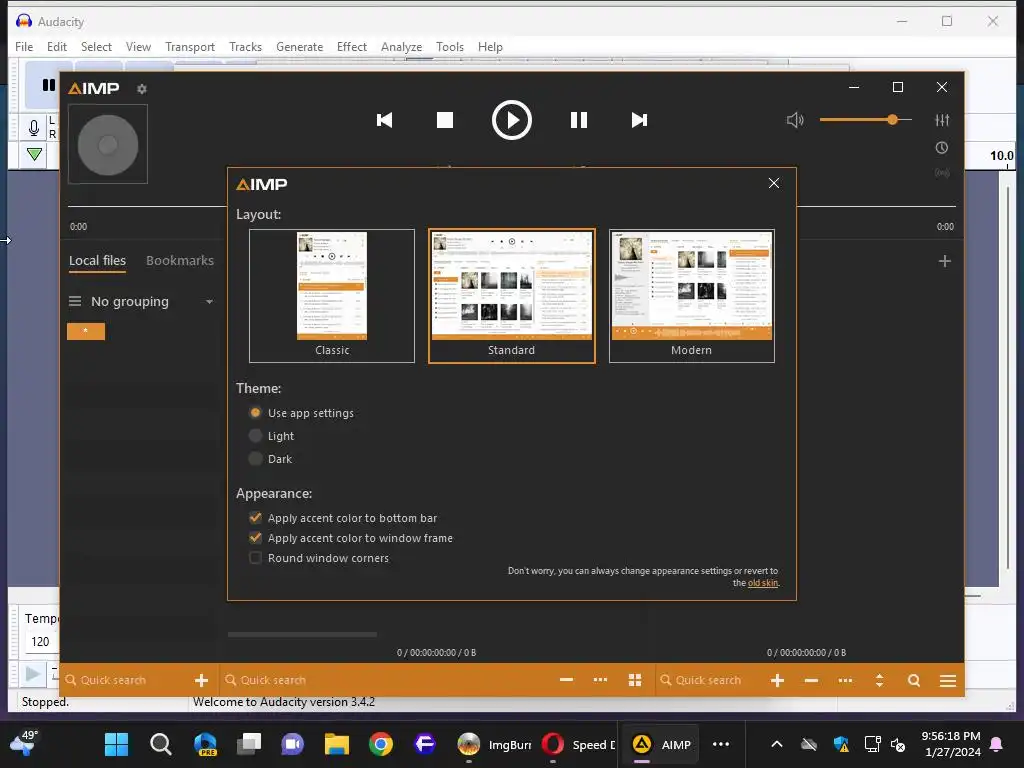Image resolution: width=1024 pixels, height=768 pixels.
Task: Click the magnifier search icon in bottom bar
Action: click(914, 680)
